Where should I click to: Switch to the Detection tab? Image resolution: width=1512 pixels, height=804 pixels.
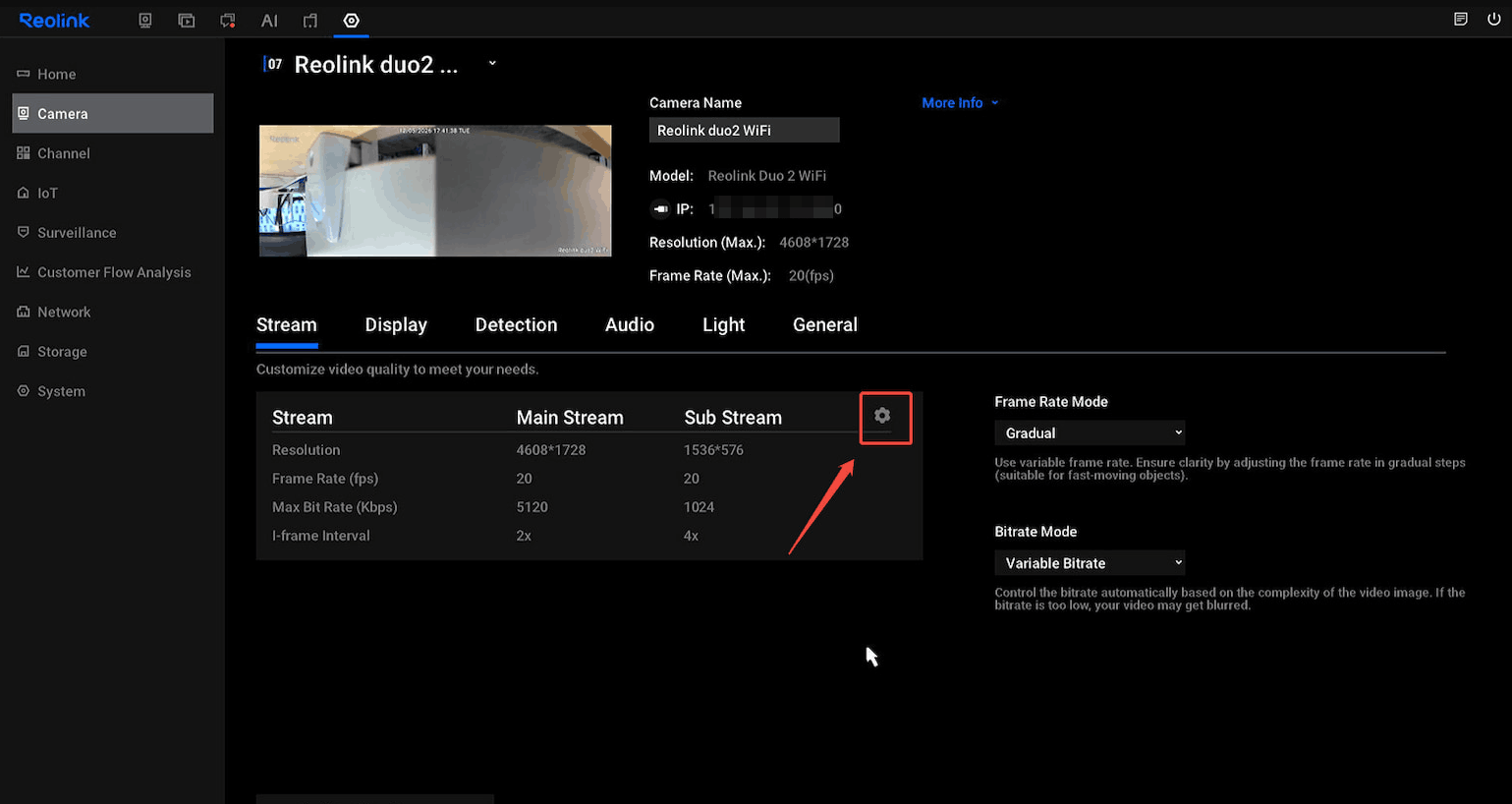[x=516, y=325]
